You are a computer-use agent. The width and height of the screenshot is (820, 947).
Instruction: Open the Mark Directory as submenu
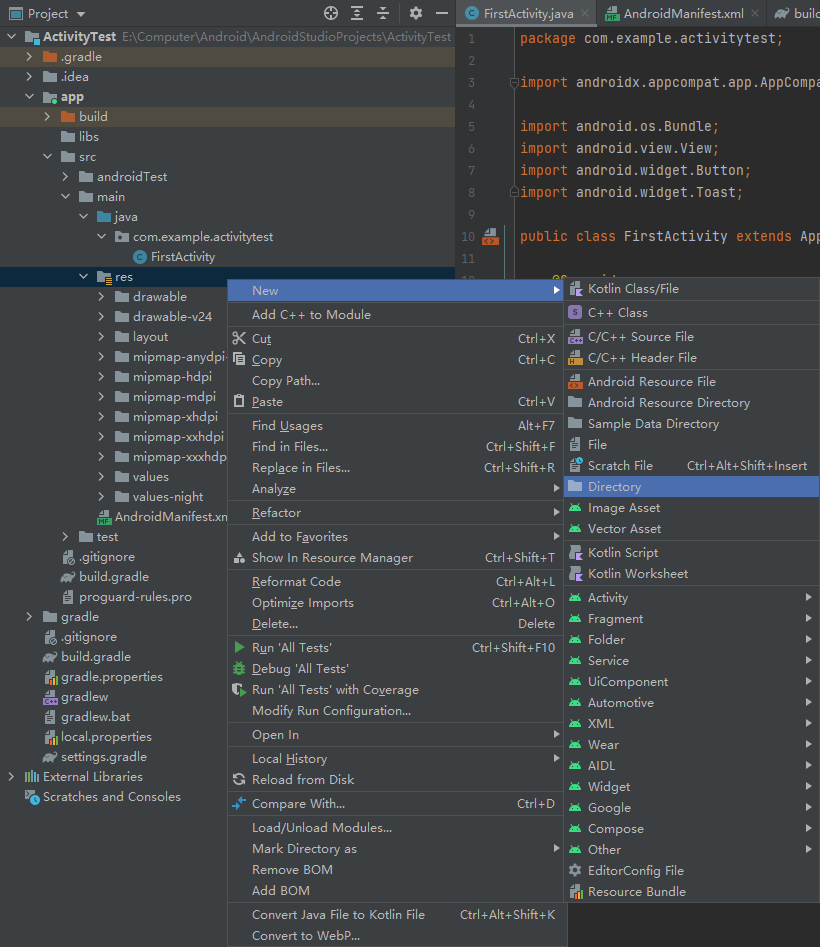(395, 849)
